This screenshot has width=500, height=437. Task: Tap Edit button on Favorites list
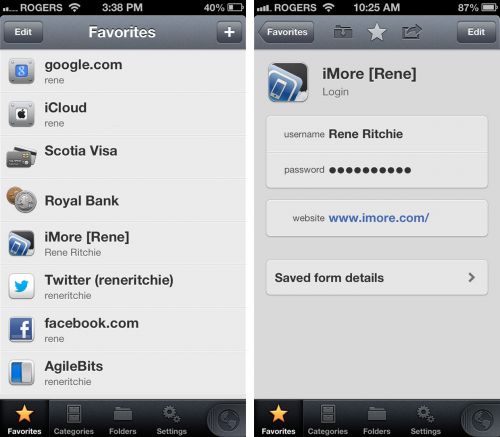pyautogui.click(x=23, y=32)
